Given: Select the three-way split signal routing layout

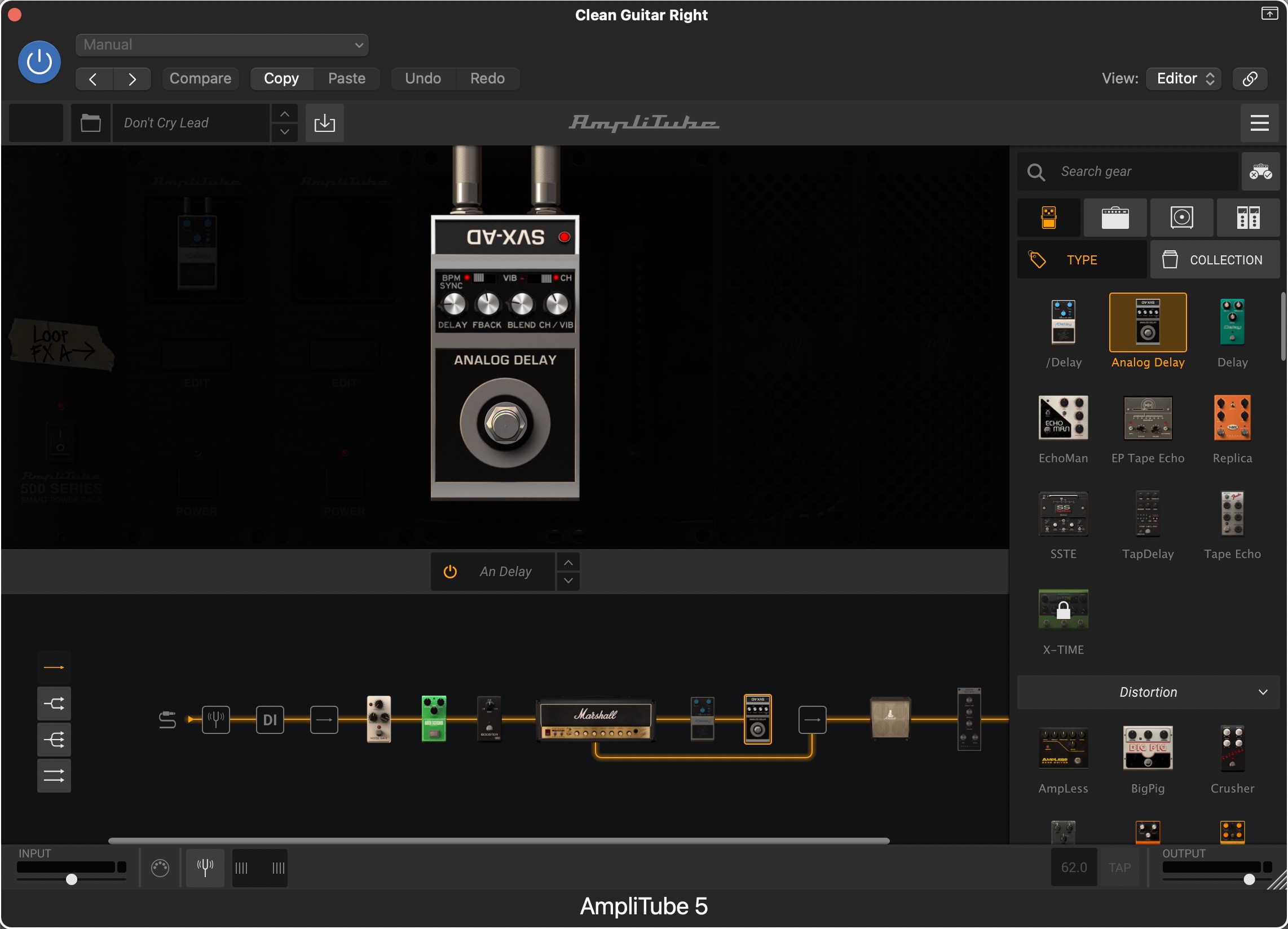Looking at the screenshot, I should 54,740.
